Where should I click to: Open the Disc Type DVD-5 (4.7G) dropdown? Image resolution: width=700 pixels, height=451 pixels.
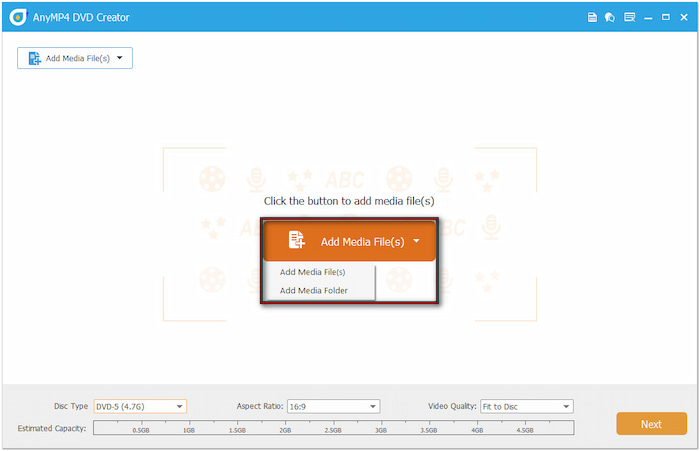tap(140, 406)
